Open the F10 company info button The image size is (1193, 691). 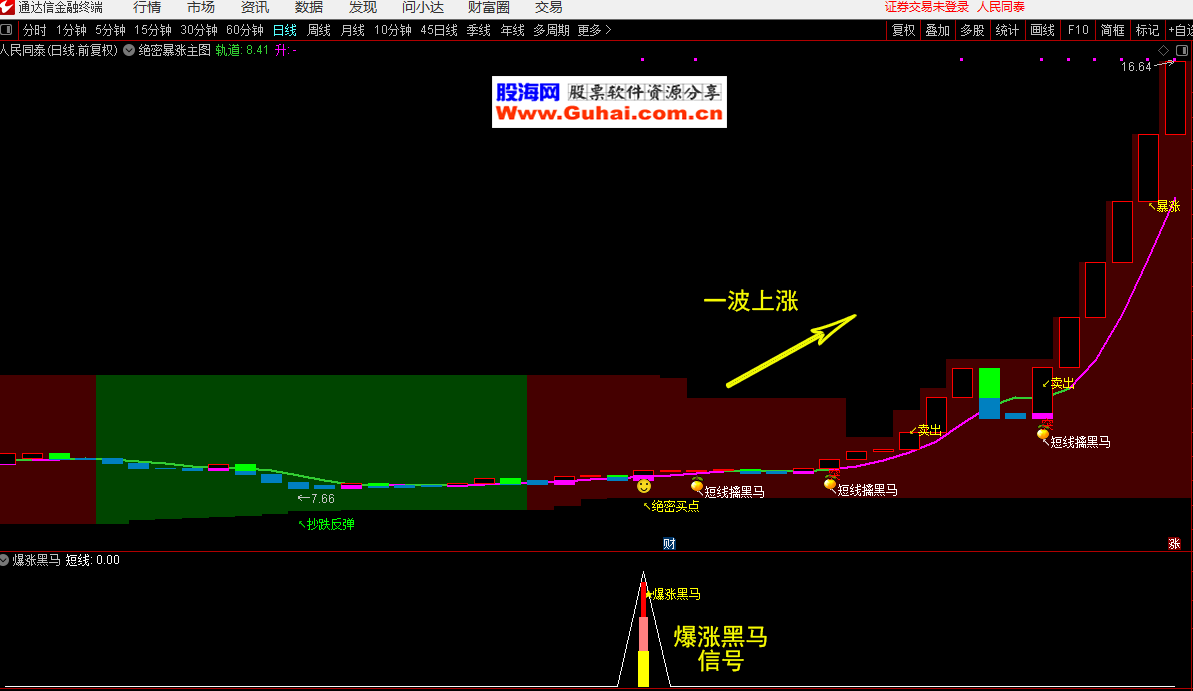1077,30
